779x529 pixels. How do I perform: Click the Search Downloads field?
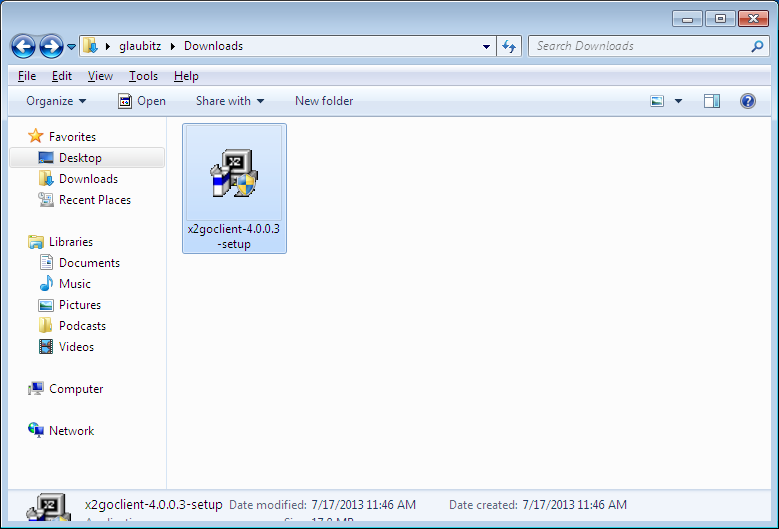click(640, 46)
